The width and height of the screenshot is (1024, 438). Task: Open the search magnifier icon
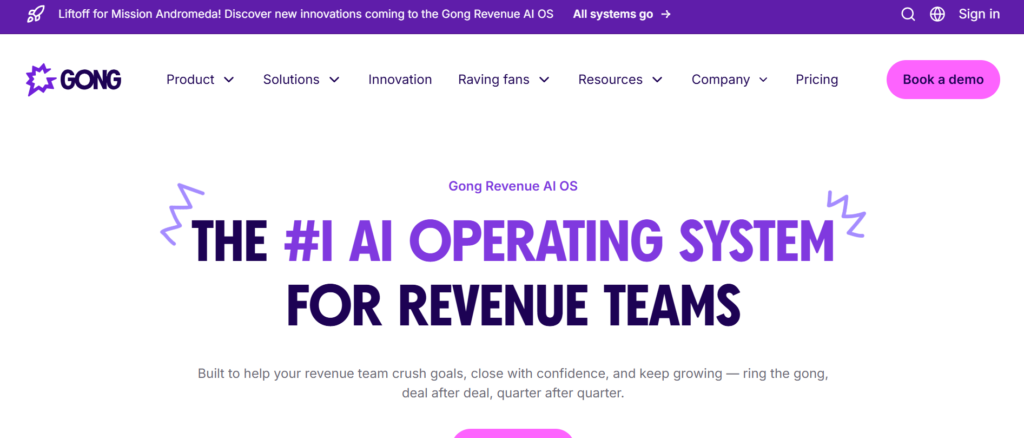click(908, 14)
